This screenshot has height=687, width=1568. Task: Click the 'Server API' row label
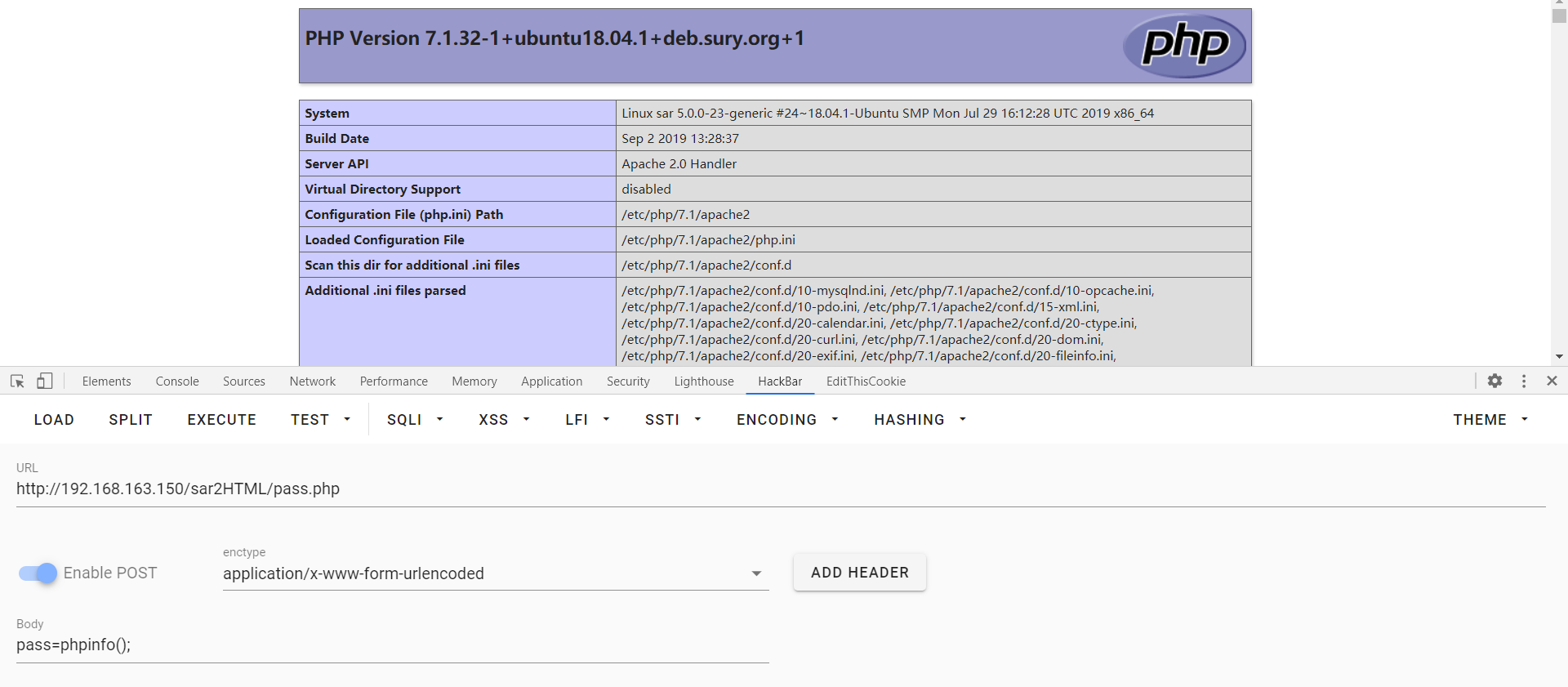(337, 164)
